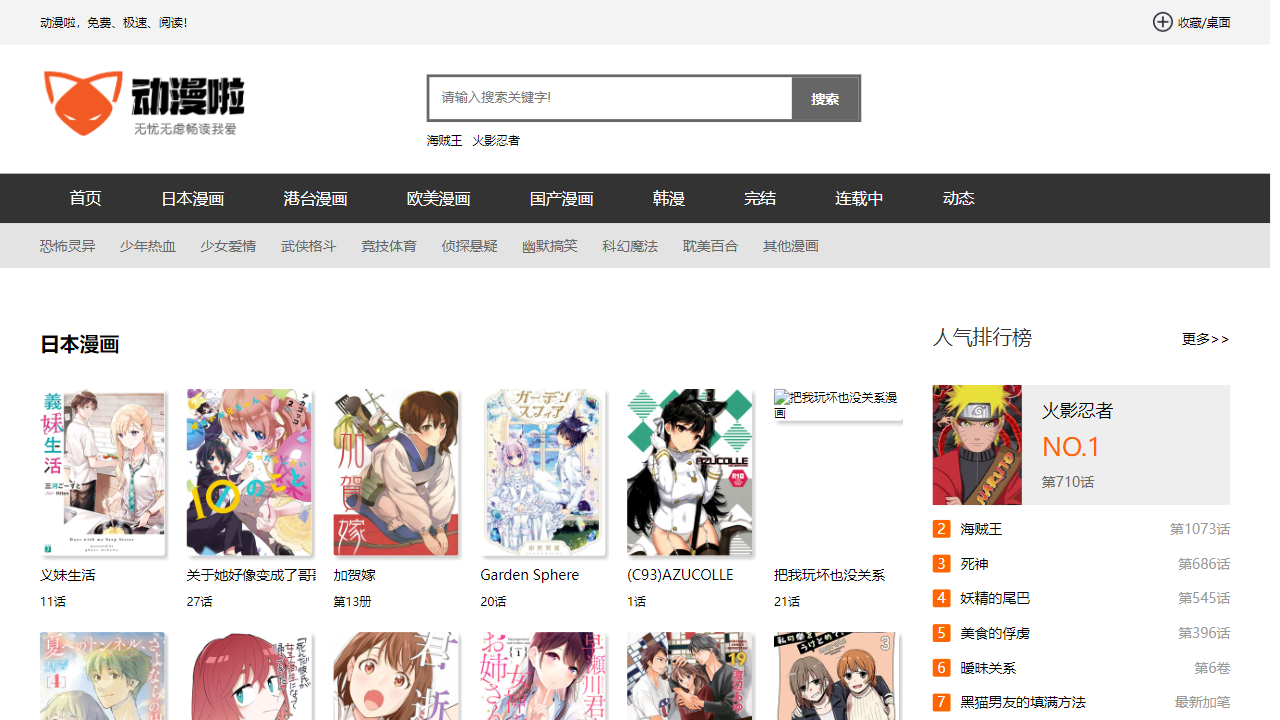Select the 耽美百合 genre

711,246
